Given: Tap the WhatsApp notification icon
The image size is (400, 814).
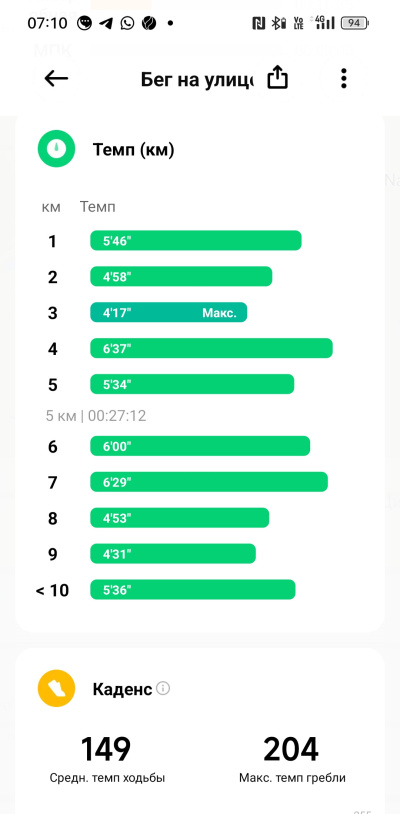Looking at the screenshot, I should tap(127, 23).
